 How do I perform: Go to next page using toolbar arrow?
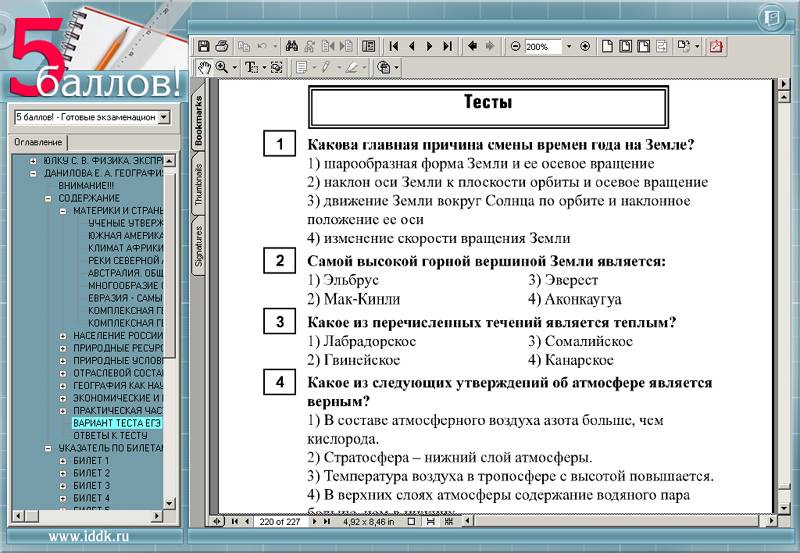click(429, 46)
